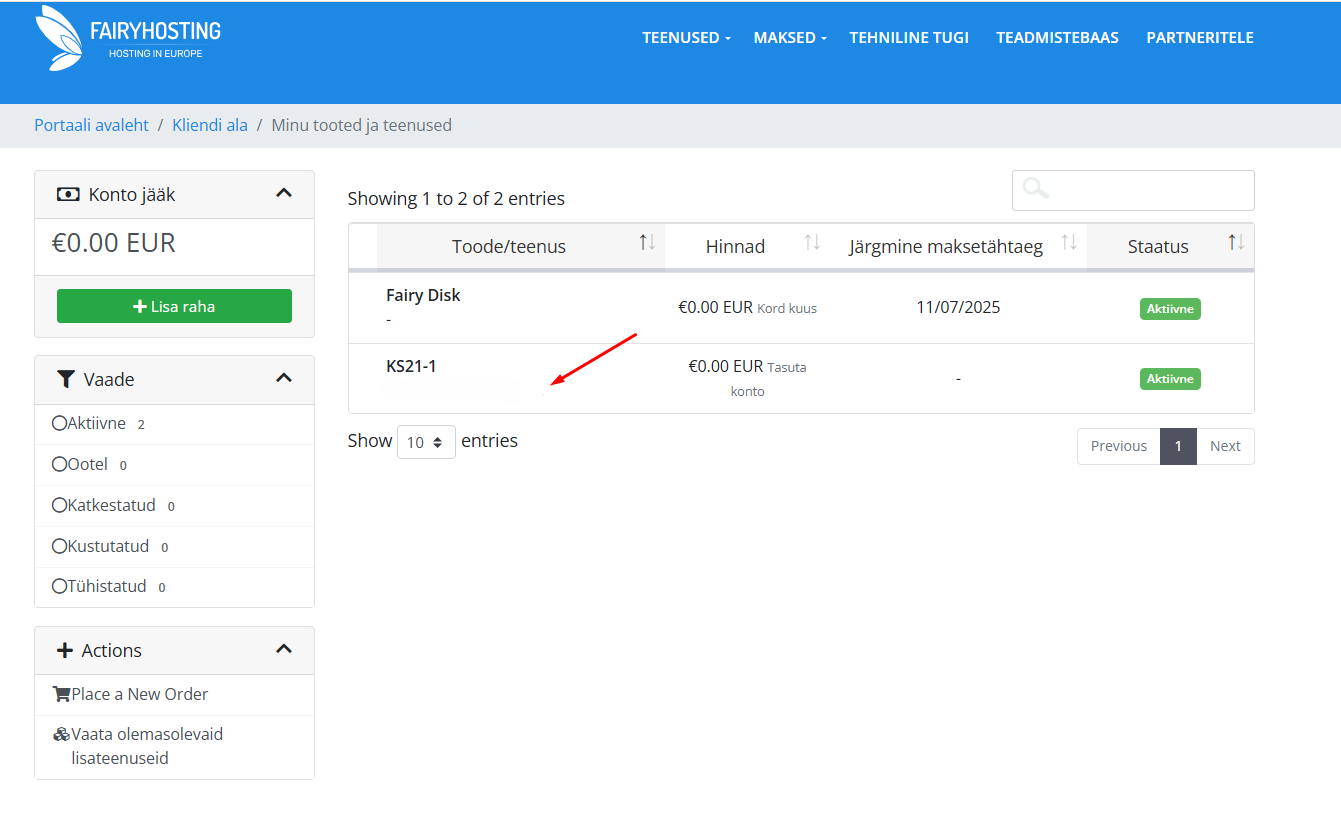Select the Tühistatud filter radio
This screenshot has width=1341, height=819.
[x=59, y=587]
